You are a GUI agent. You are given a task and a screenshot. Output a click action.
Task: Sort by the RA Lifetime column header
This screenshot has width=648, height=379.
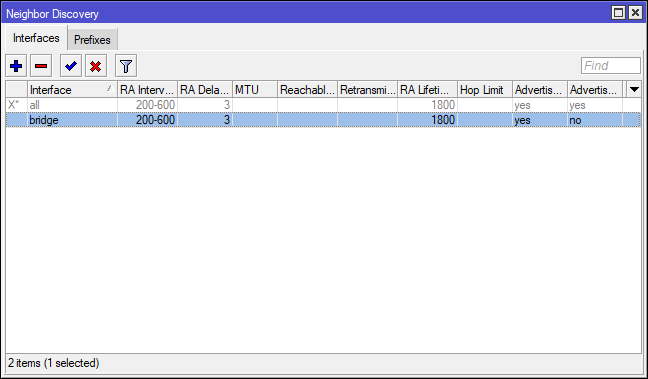coord(427,90)
